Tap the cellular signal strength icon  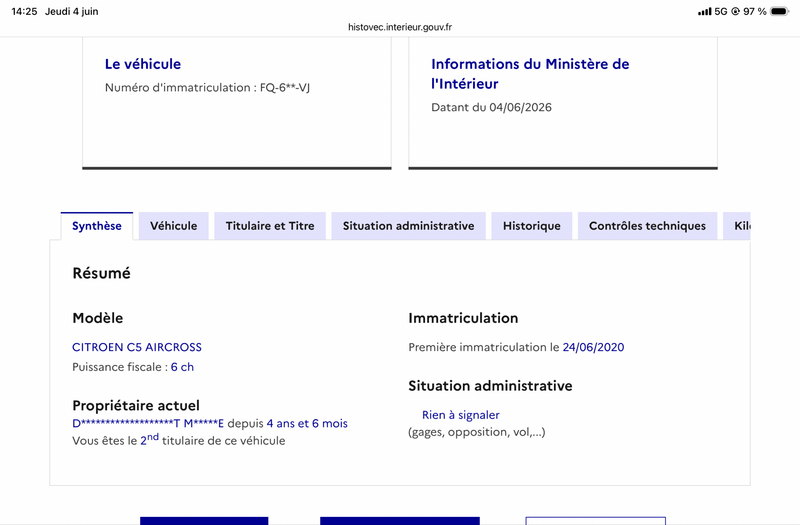tap(705, 11)
